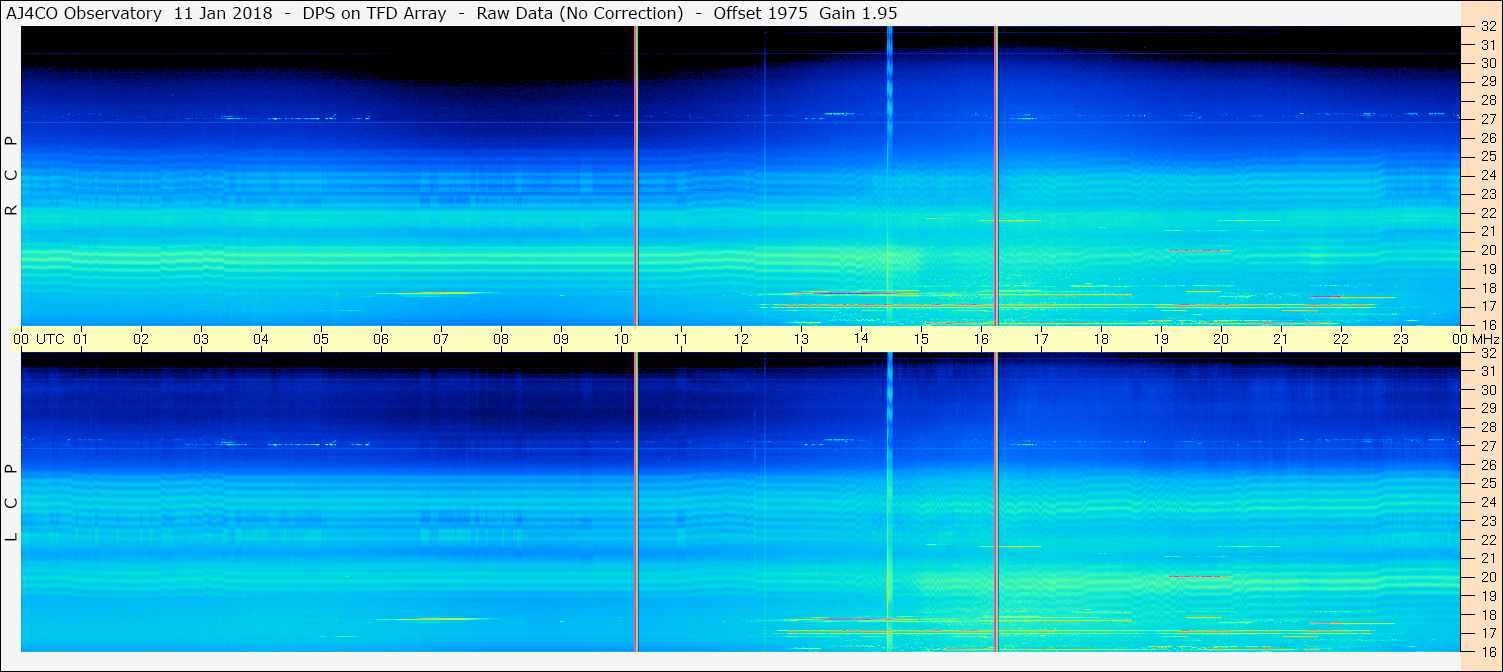
Task: Click the 10 hour tick label
Action: (x=621, y=339)
